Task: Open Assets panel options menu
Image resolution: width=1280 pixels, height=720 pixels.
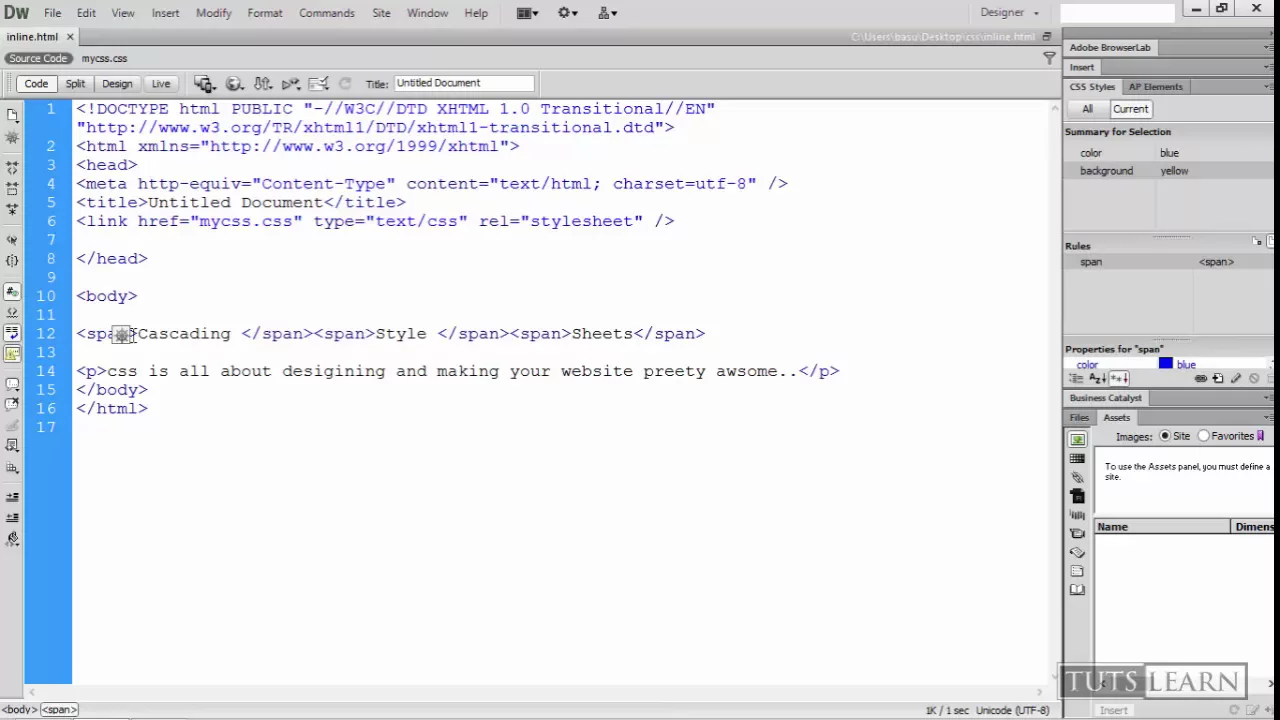Action: (x=1268, y=417)
